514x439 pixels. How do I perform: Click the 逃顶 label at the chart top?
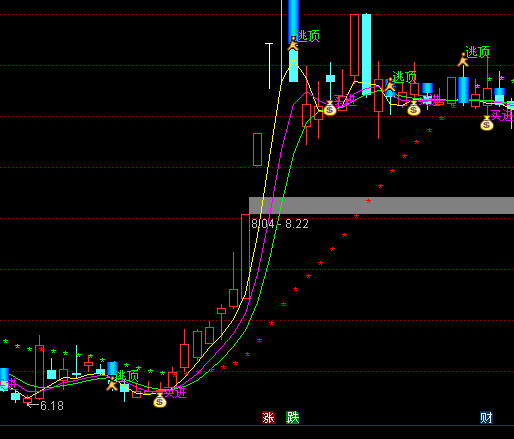click(x=308, y=36)
